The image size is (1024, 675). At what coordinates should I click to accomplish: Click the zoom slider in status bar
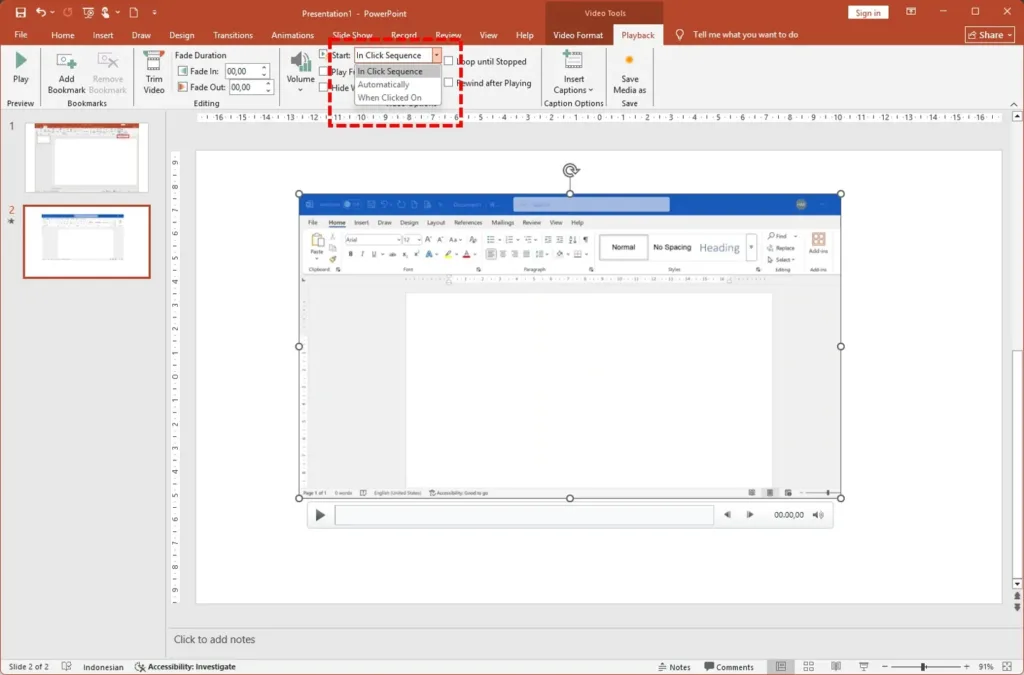coord(923,666)
